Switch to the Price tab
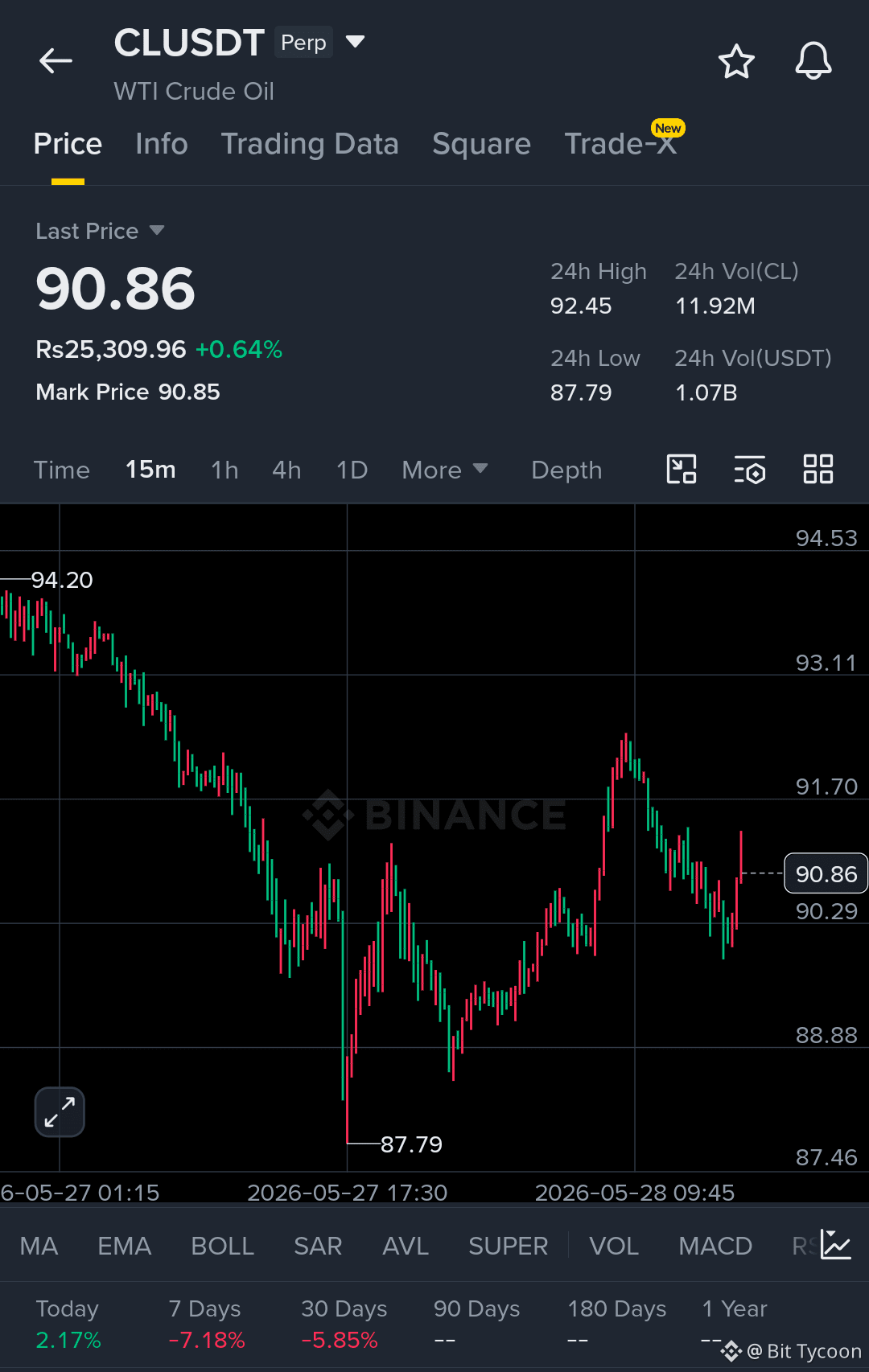The image size is (869, 1372). click(68, 144)
